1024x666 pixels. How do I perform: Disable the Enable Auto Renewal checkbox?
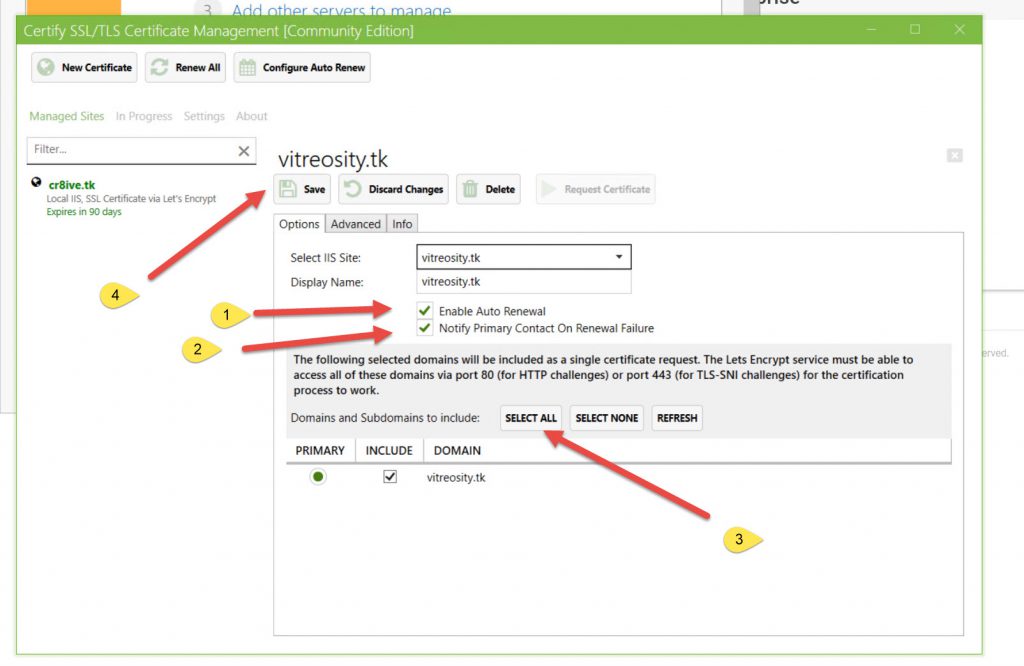(x=426, y=311)
